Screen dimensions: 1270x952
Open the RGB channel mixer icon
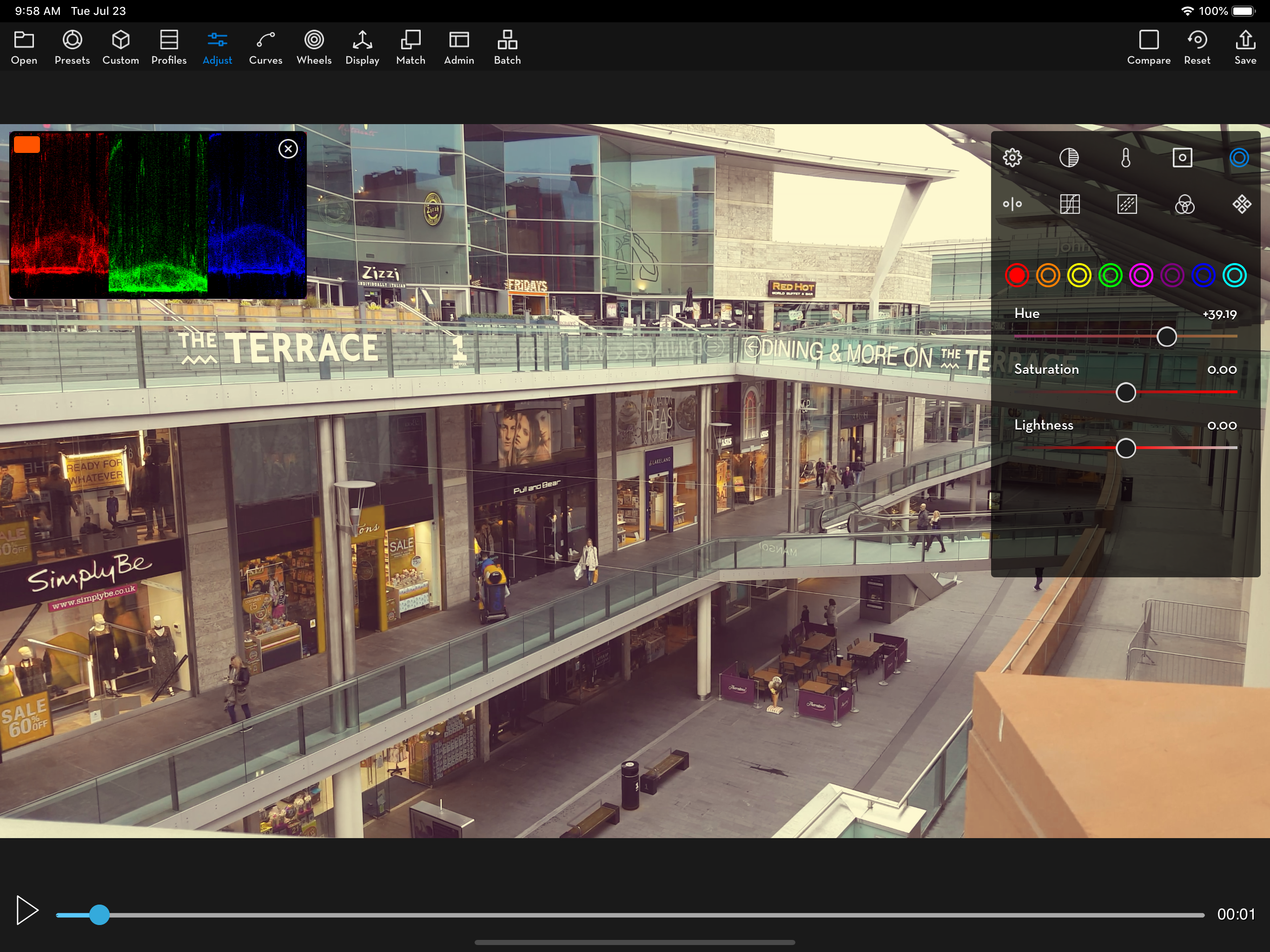point(1184,205)
